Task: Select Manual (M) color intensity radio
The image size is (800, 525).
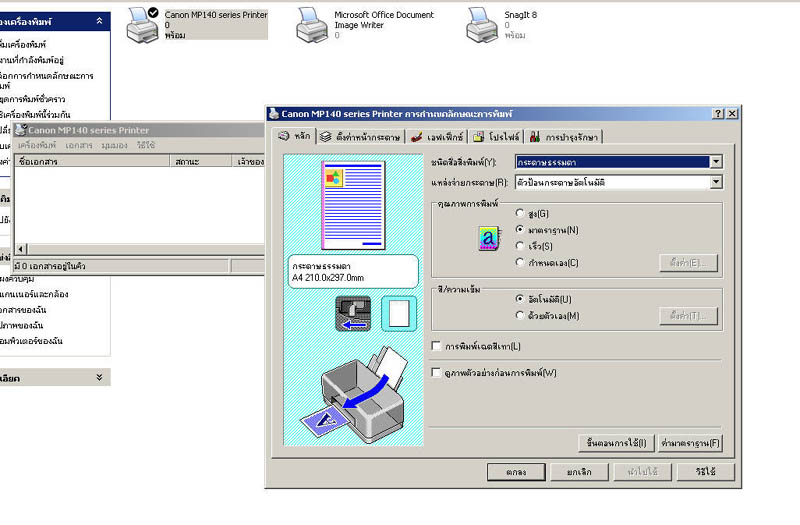Action: [520, 315]
